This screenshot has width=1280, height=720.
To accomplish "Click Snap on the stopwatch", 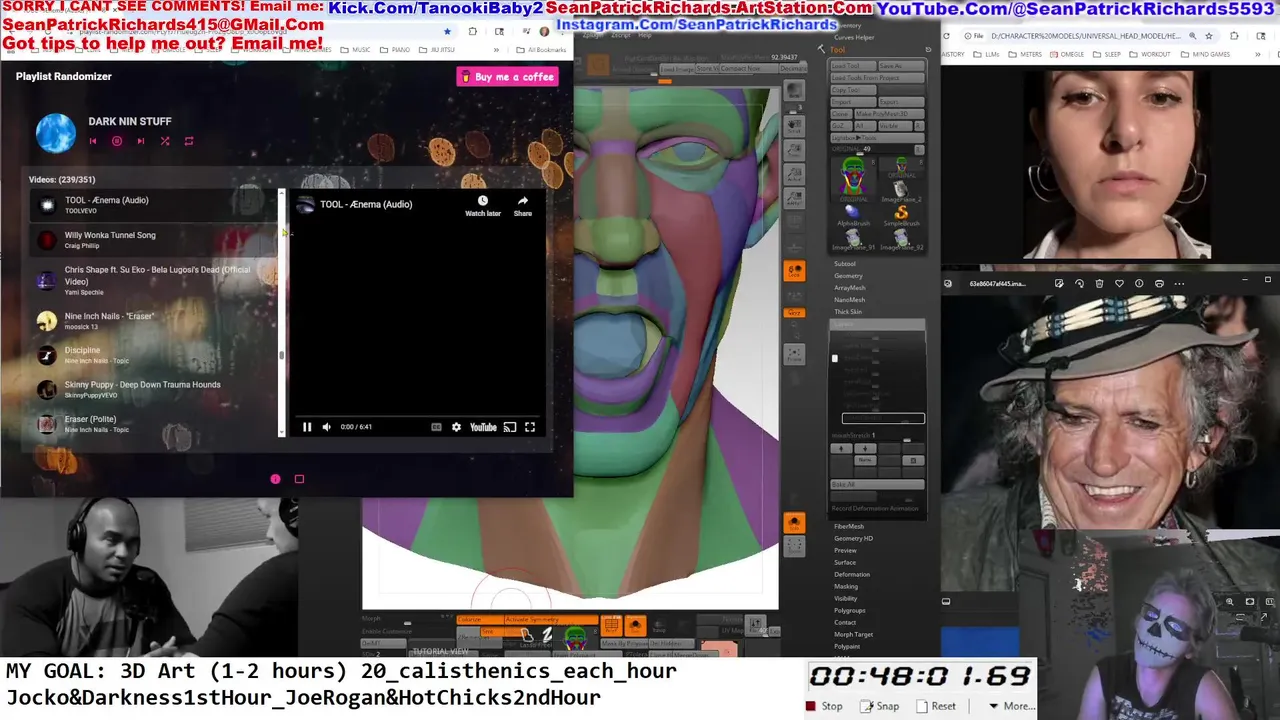I will tap(880, 706).
